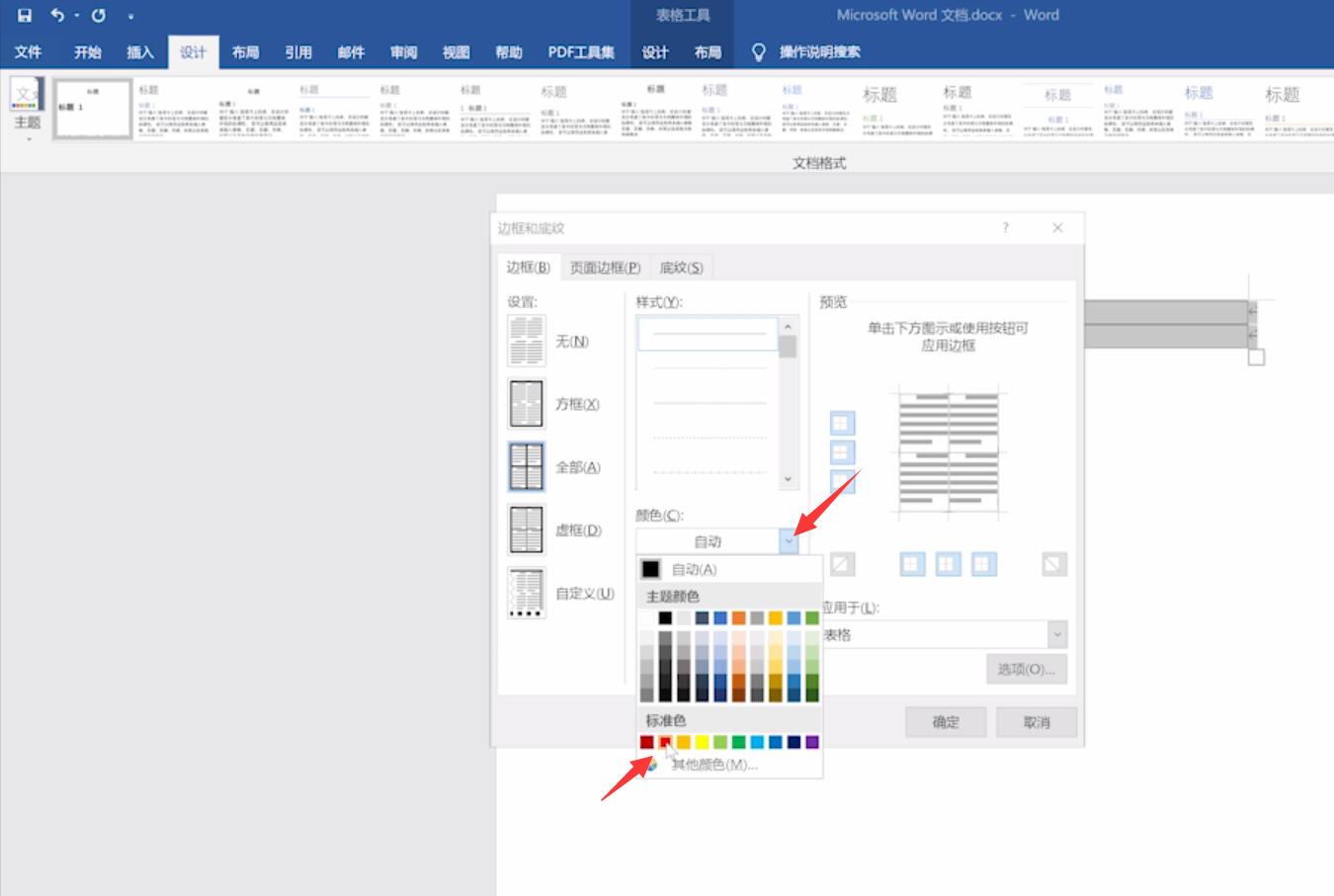This screenshot has width=1334, height=896.
Task: Pick the green theme color in top row
Action: pyautogui.click(x=812, y=617)
